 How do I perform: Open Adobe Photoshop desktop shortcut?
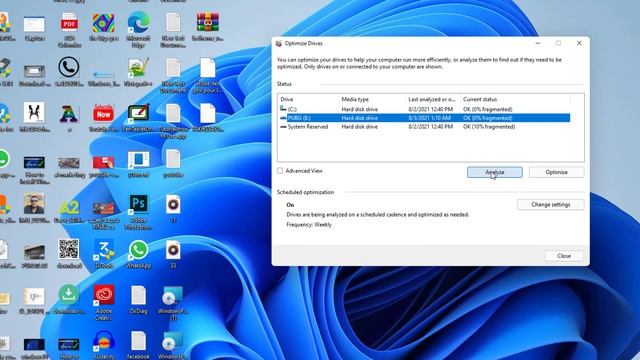coord(138,204)
